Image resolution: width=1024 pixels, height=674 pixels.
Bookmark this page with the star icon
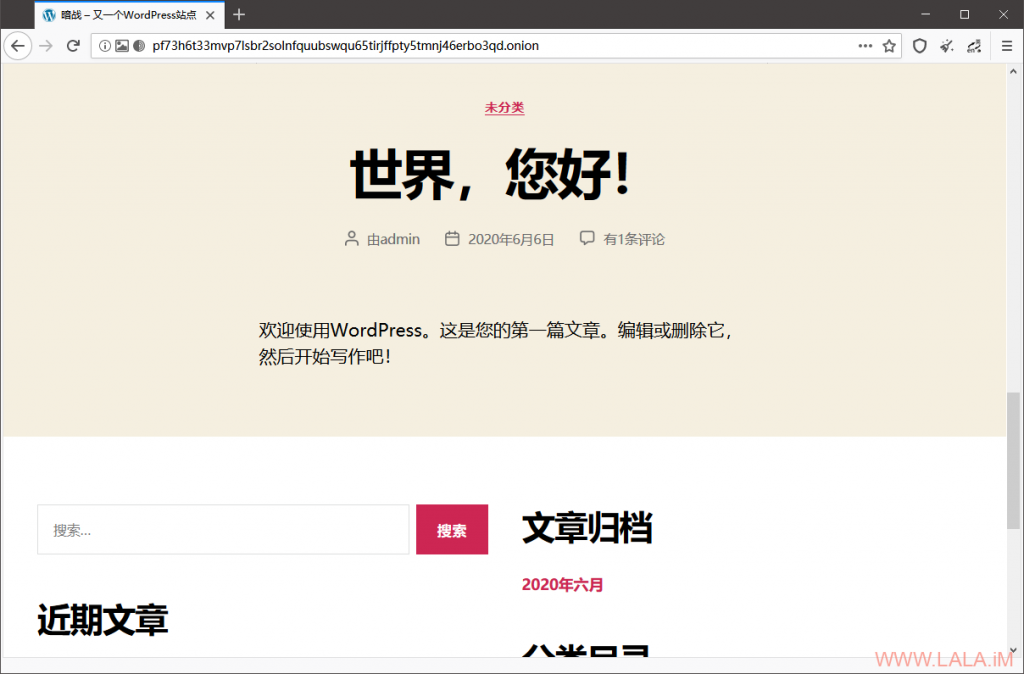click(x=889, y=46)
